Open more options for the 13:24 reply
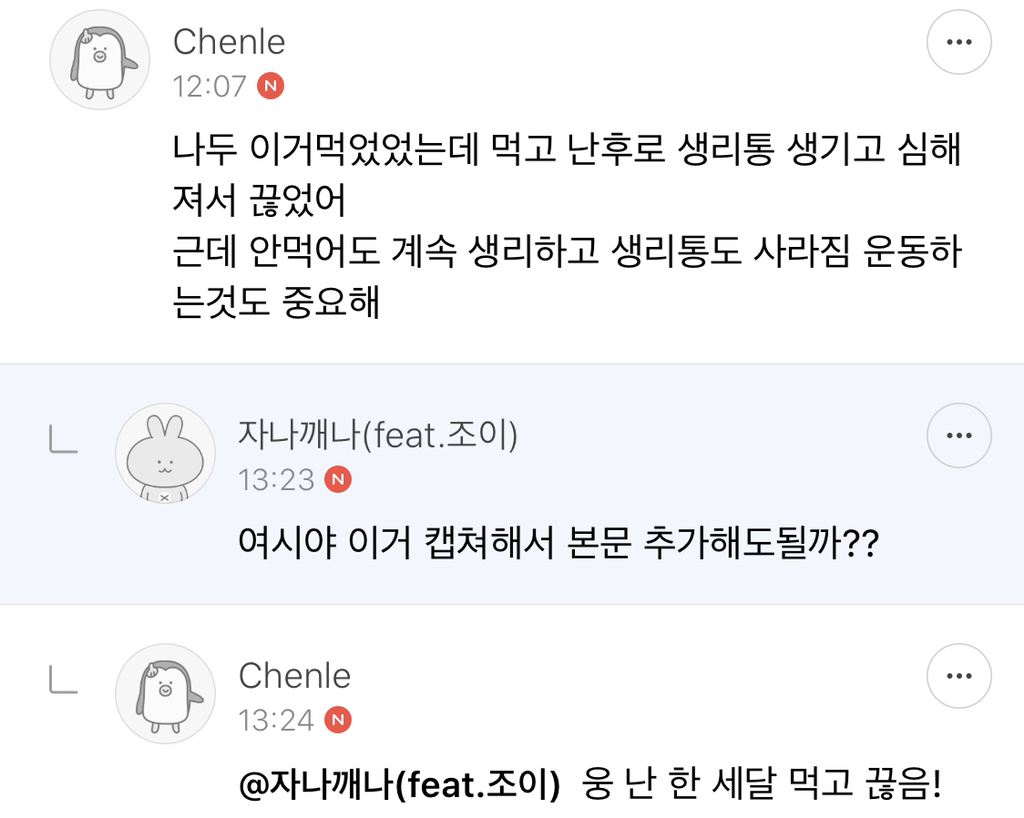Screen dimensions: 1024x818 pyautogui.click(x=959, y=676)
